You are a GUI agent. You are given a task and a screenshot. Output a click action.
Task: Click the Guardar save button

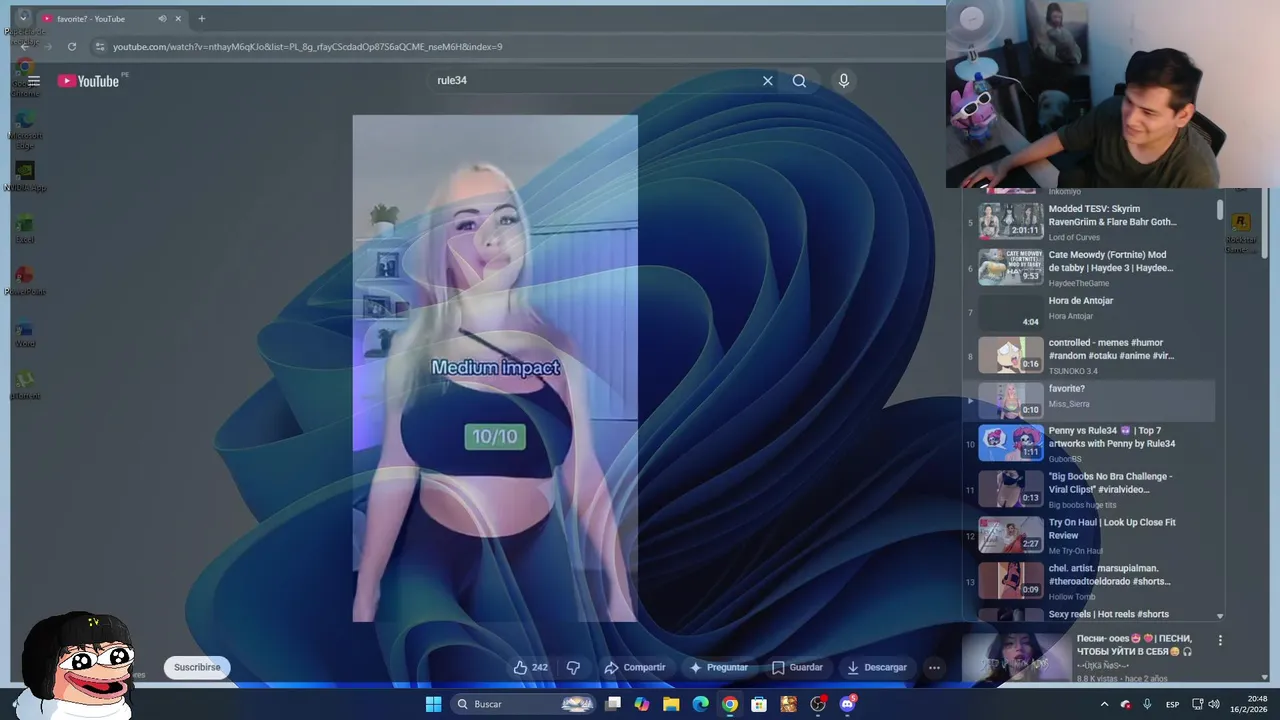coord(798,667)
